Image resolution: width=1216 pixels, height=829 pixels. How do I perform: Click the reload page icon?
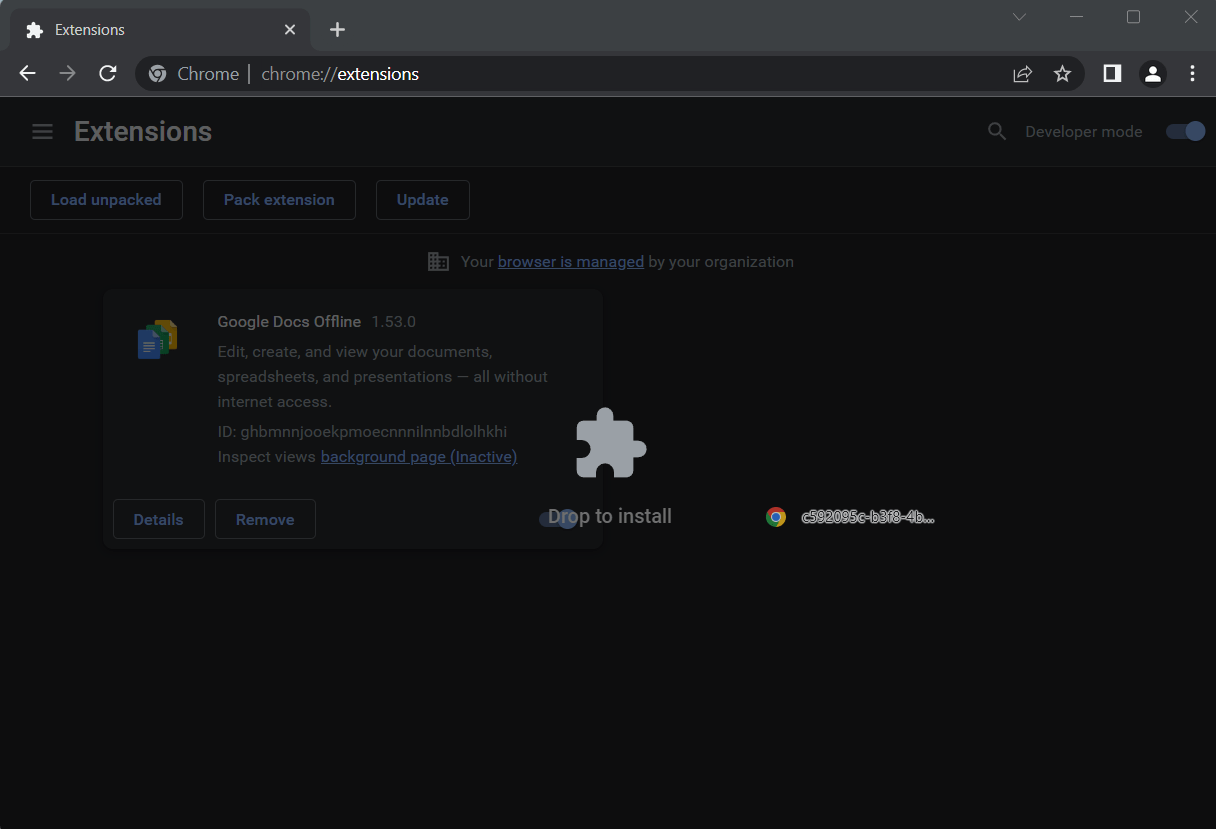click(x=108, y=74)
